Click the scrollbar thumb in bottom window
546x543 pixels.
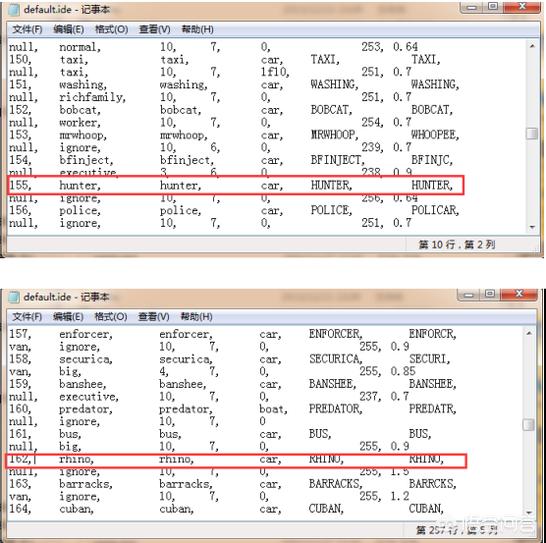click(x=529, y=424)
